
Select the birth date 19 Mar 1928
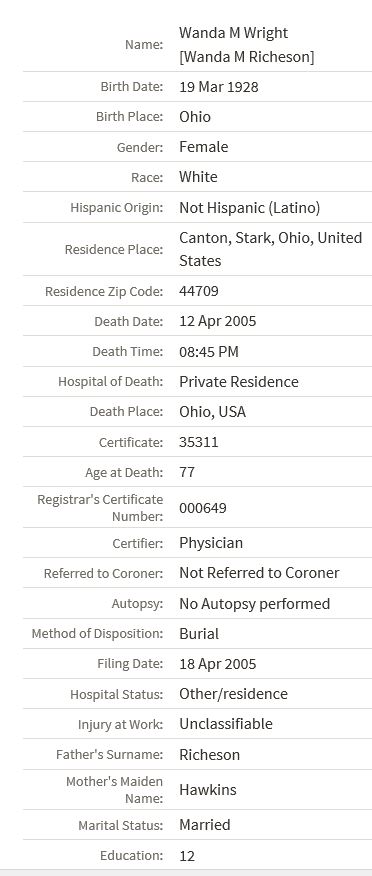[x=218, y=87]
